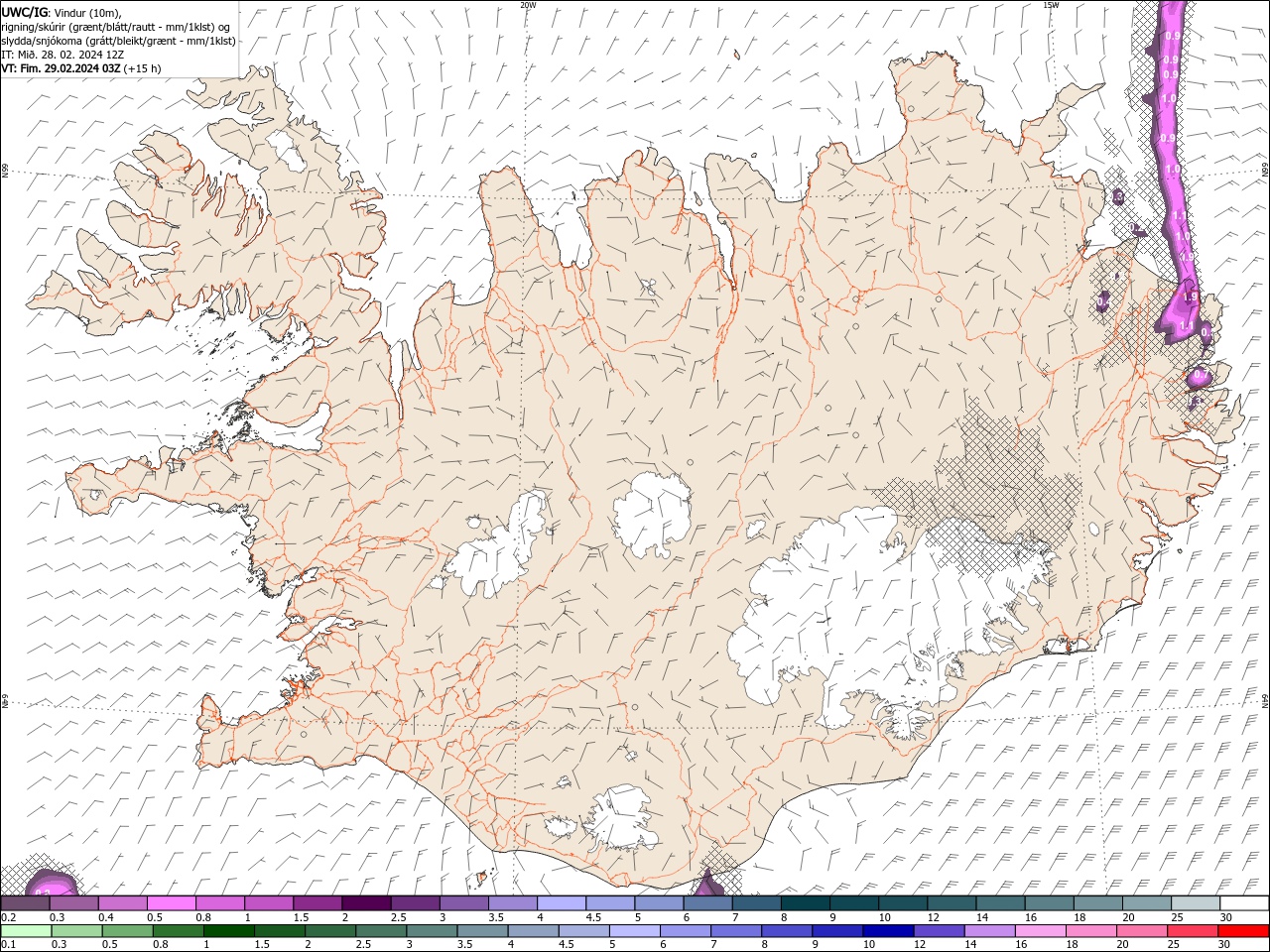Screen dimensions: 1270x952
Task: Select the dark purple upper-legend swatch between 2 and 2.5
Action: (366, 903)
